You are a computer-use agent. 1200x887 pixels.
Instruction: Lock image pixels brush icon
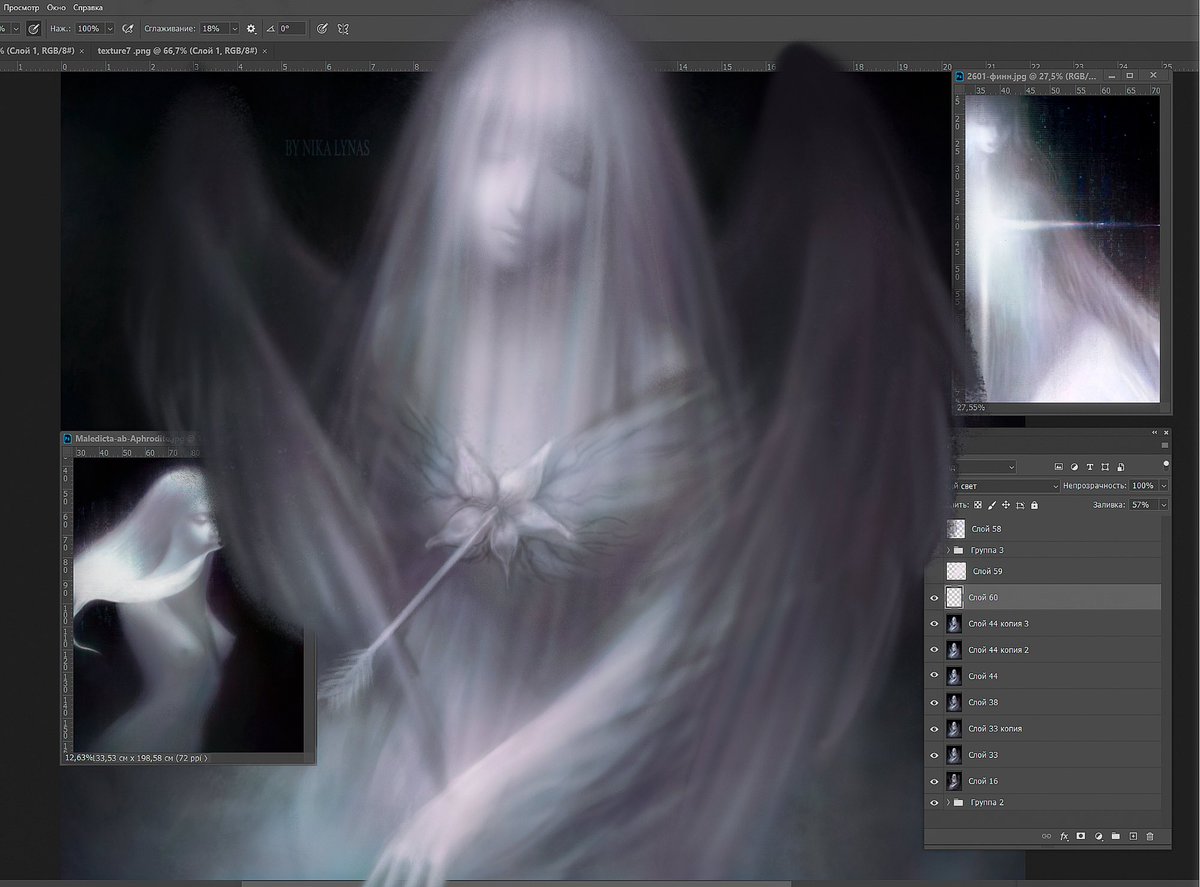pos(992,506)
